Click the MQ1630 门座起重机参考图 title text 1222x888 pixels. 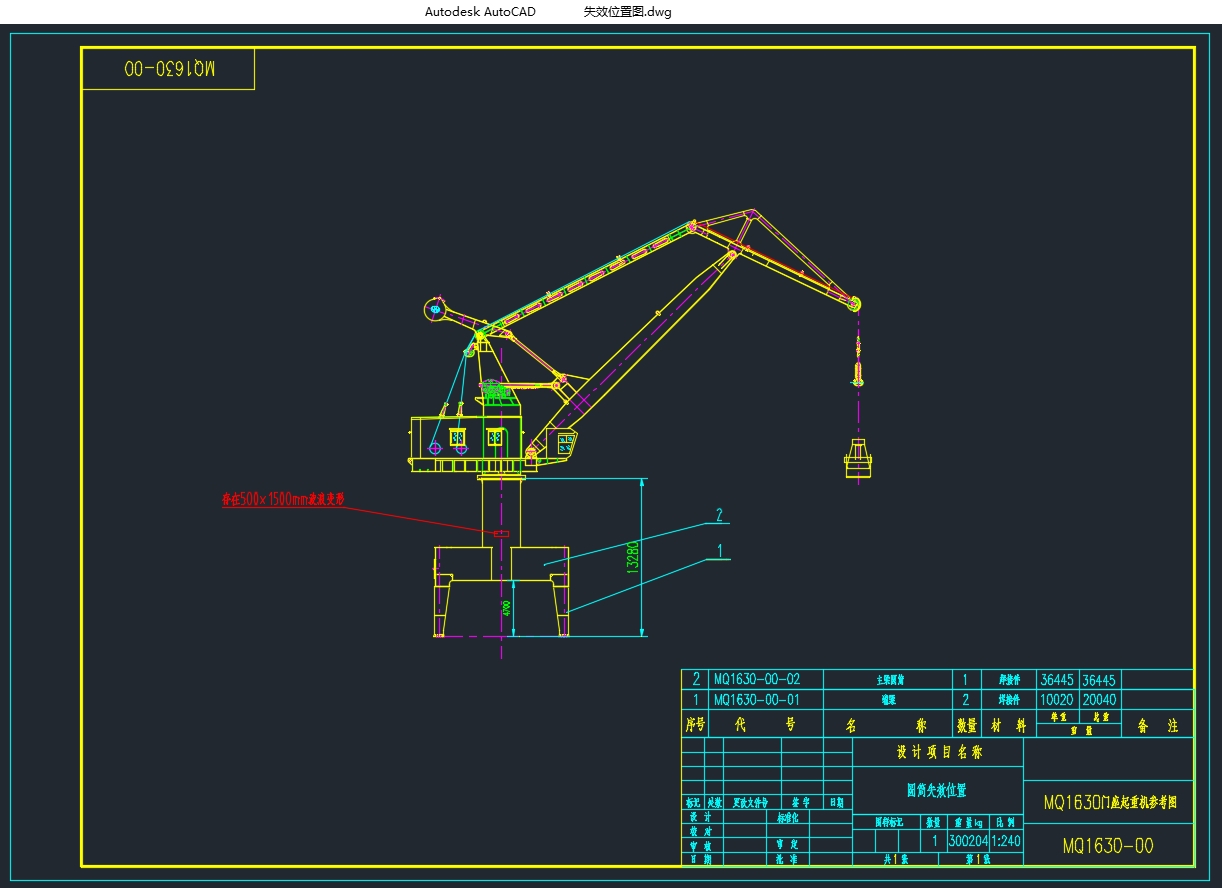(x=1109, y=802)
